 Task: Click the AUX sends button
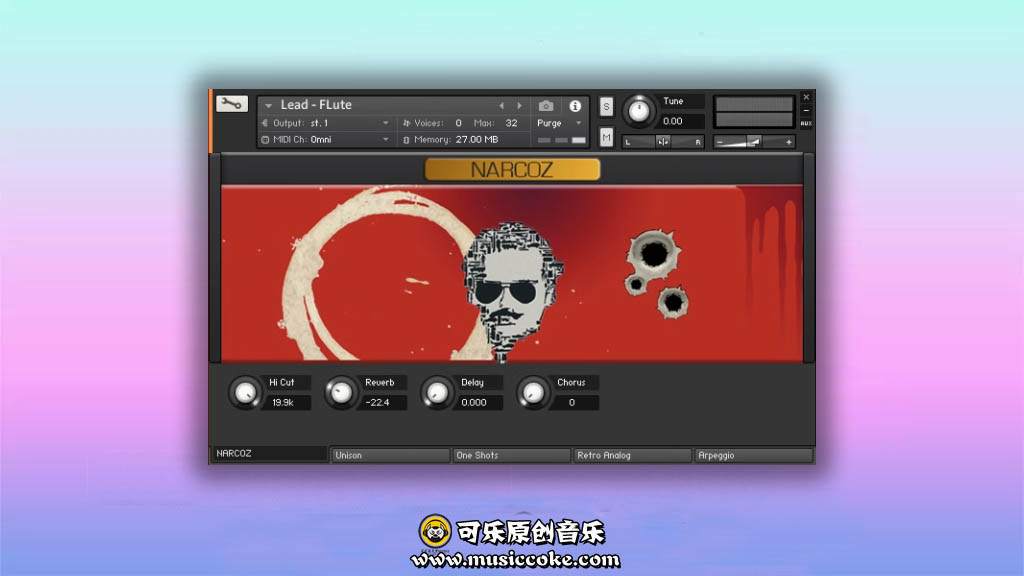coord(806,123)
